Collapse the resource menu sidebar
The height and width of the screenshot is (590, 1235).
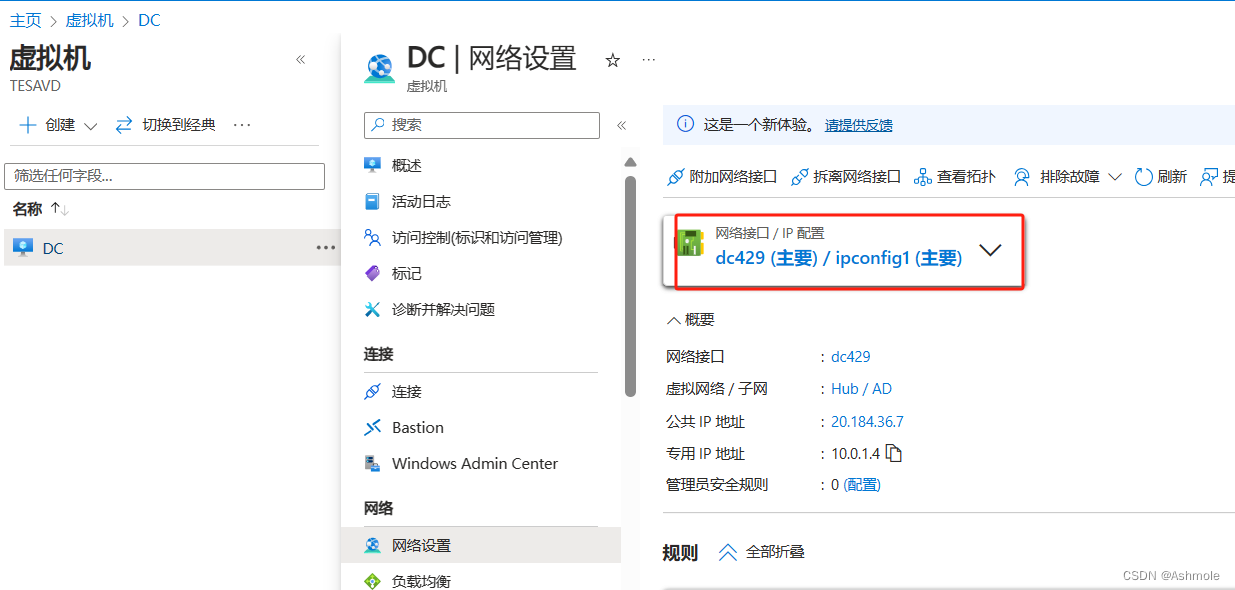point(621,126)
